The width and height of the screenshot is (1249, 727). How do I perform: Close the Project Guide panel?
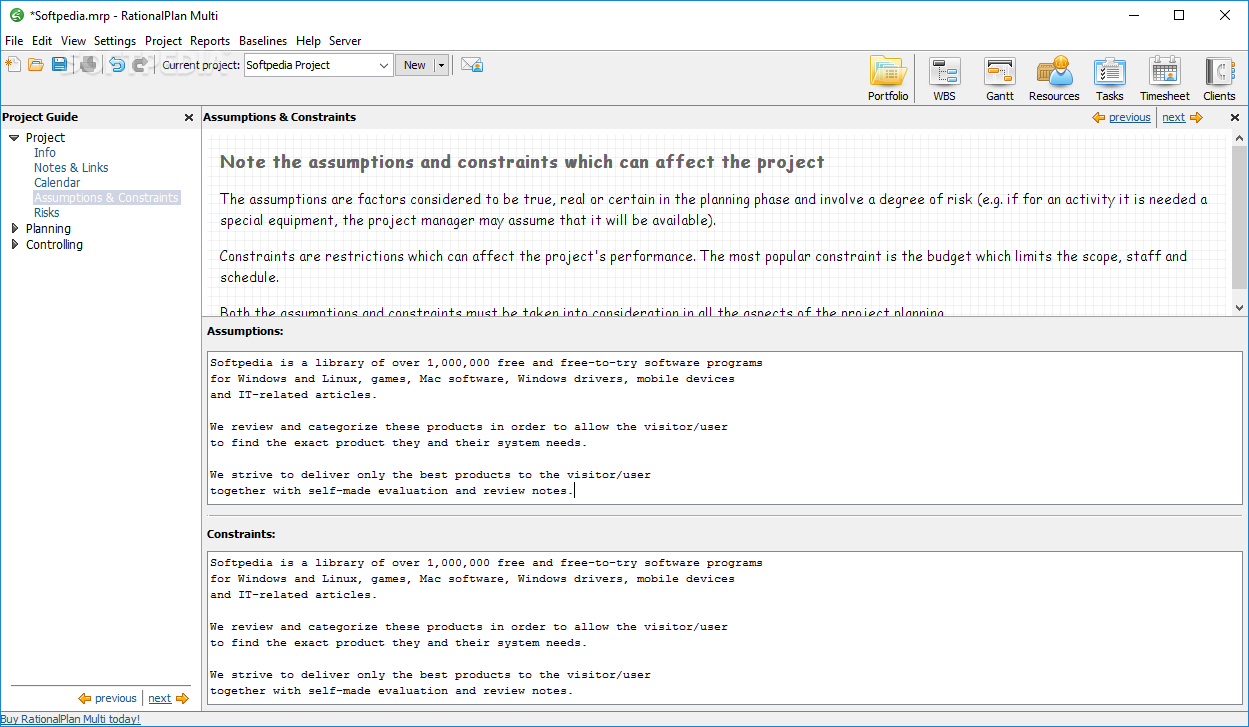pos(189,117)
